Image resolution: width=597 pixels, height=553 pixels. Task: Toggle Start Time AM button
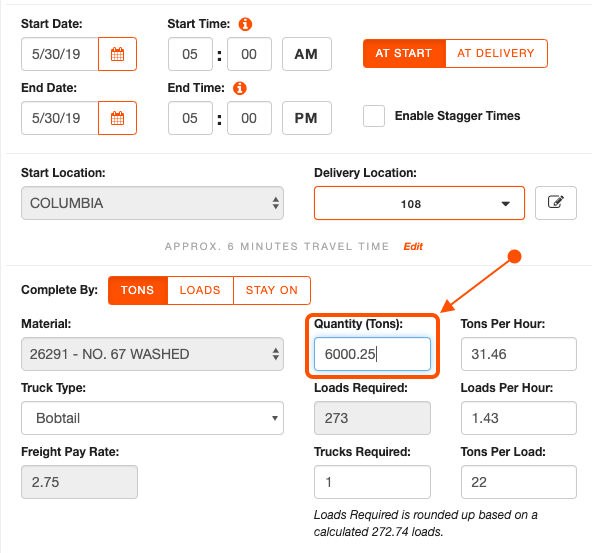(x=306, y=54)
